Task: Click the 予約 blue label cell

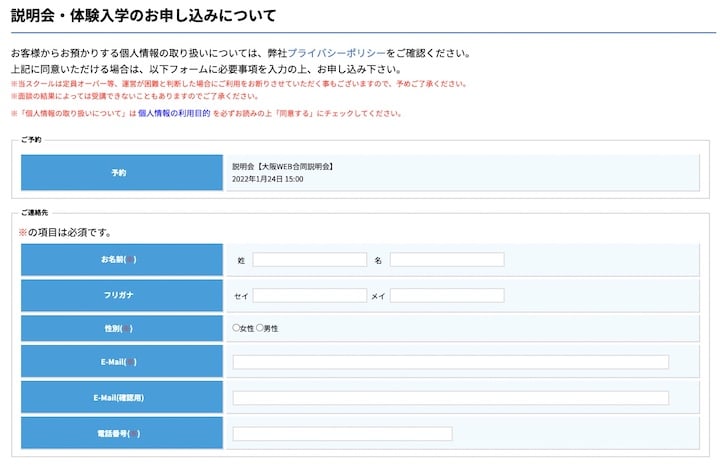Action: coord(119,173)
